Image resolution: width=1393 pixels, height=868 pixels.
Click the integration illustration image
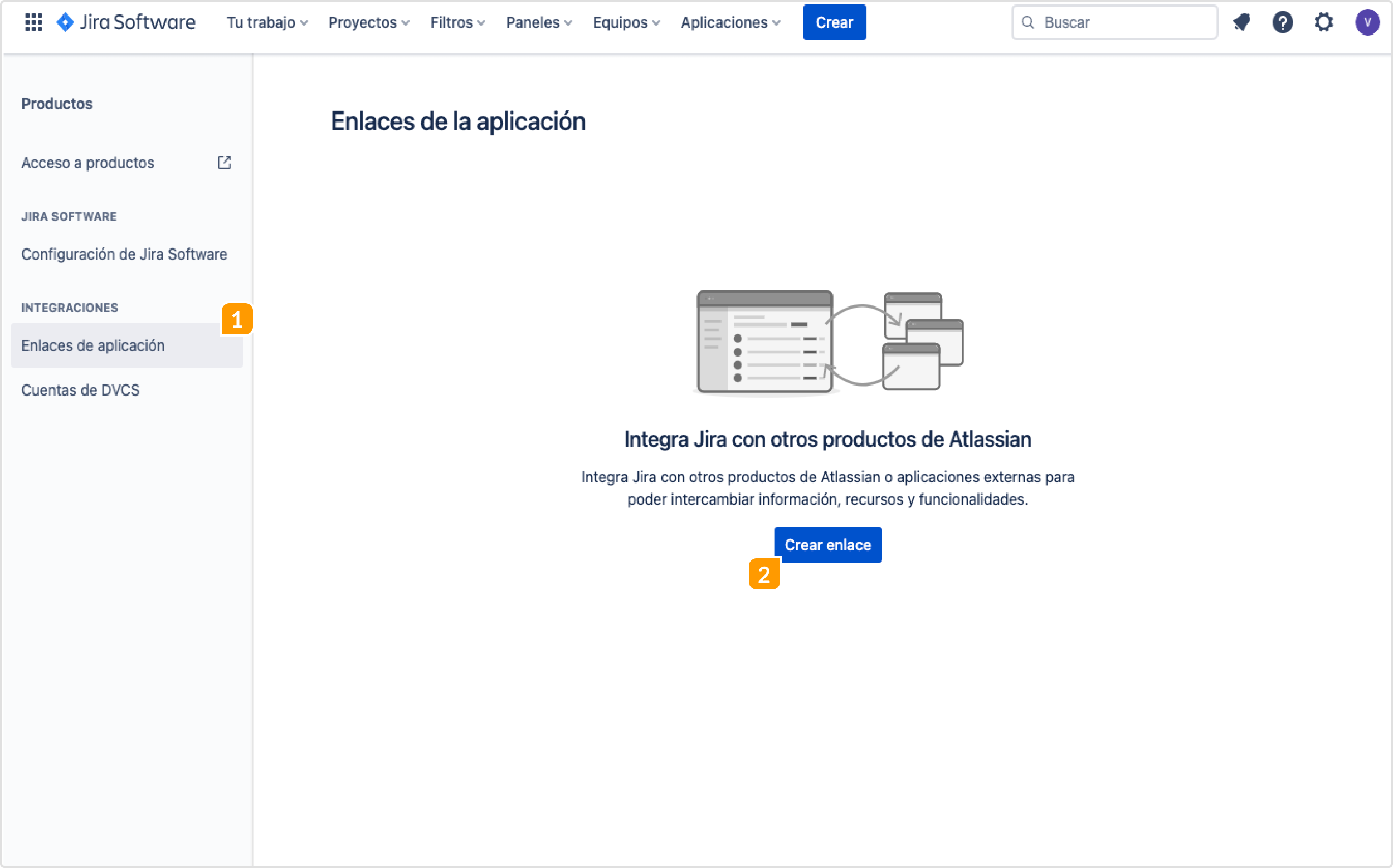tap(827, 343)
